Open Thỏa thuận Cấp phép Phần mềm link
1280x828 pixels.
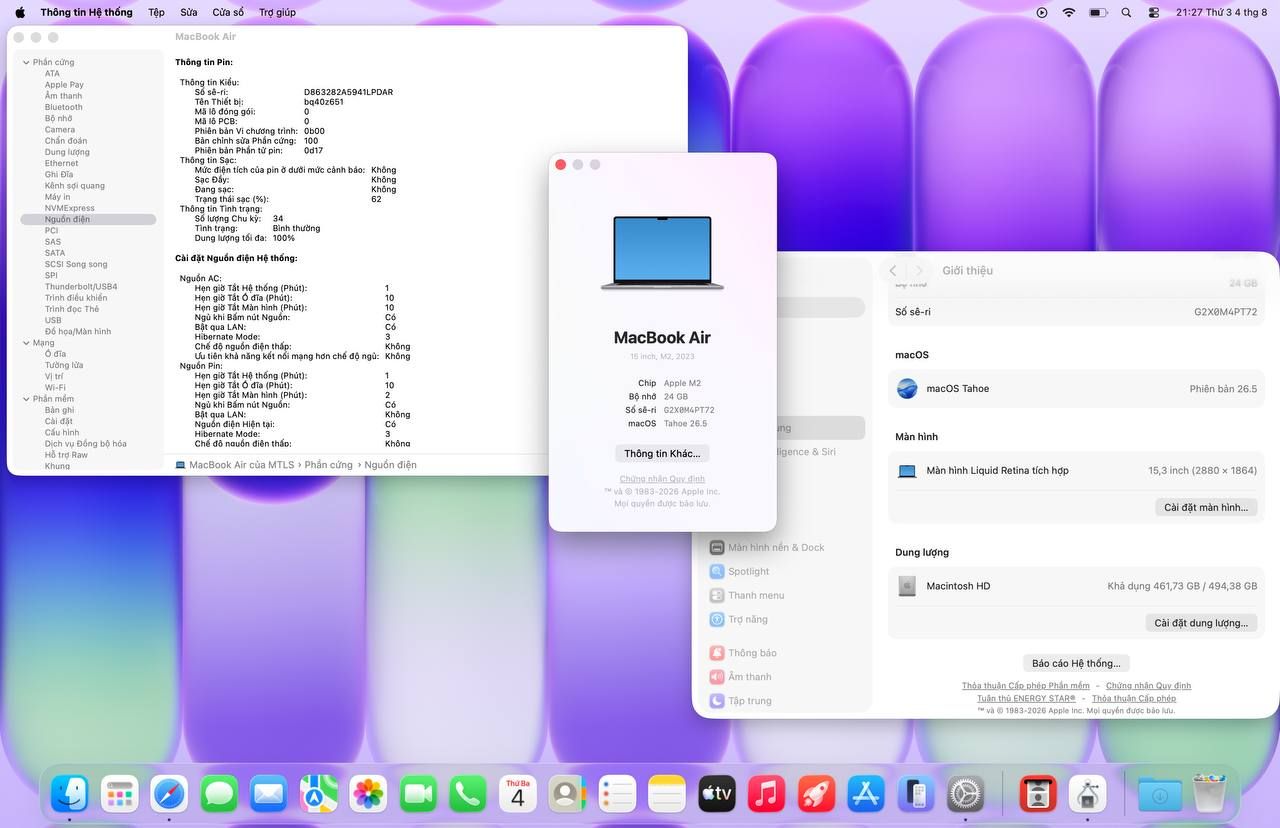coord(1026,686)
